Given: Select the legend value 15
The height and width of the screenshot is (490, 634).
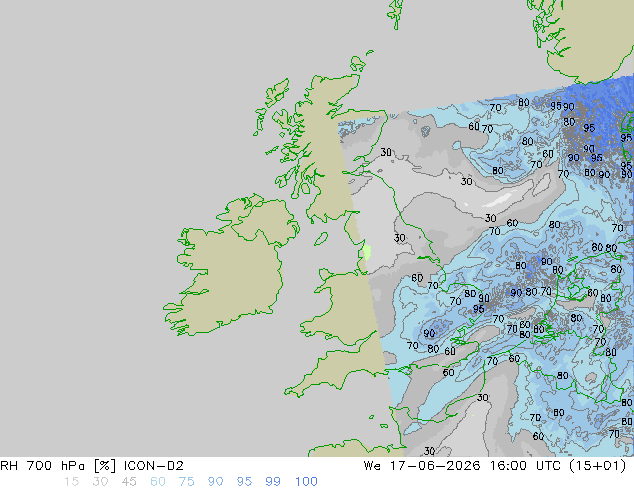Looking at the screenshot, I should coord(71,482).
